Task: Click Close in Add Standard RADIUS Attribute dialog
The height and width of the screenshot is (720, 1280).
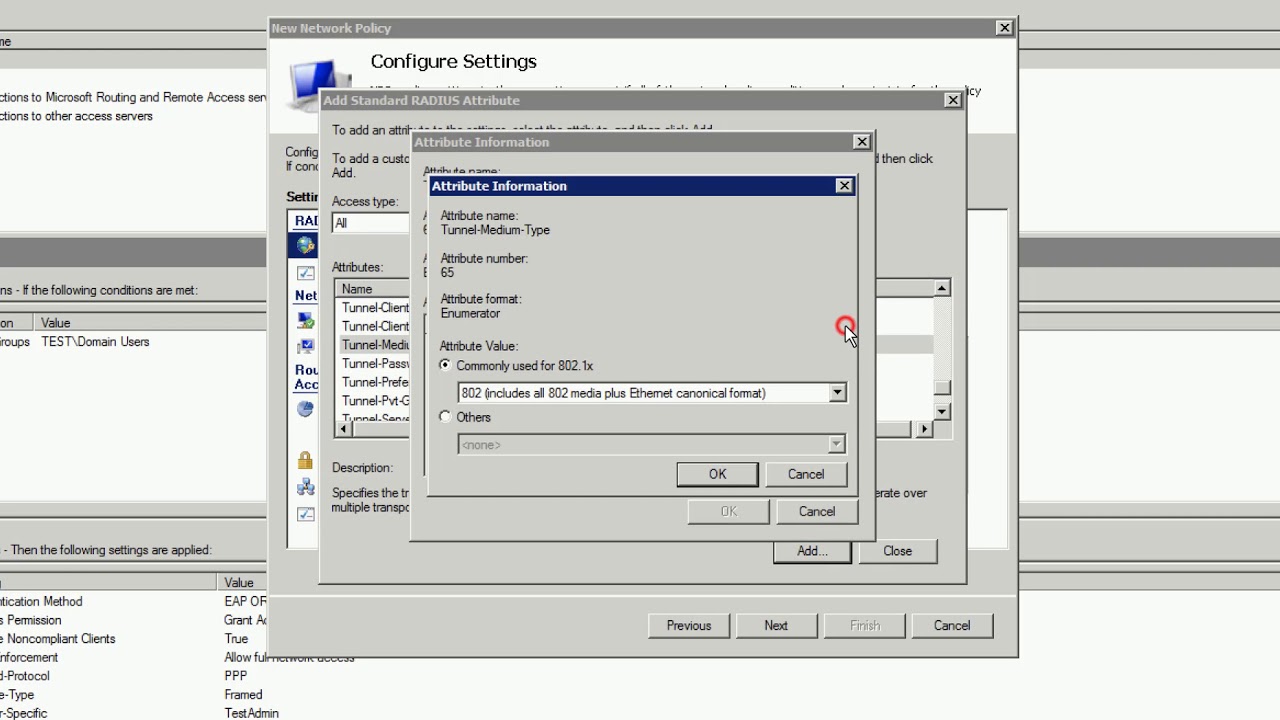Action: tap(897, 551)
